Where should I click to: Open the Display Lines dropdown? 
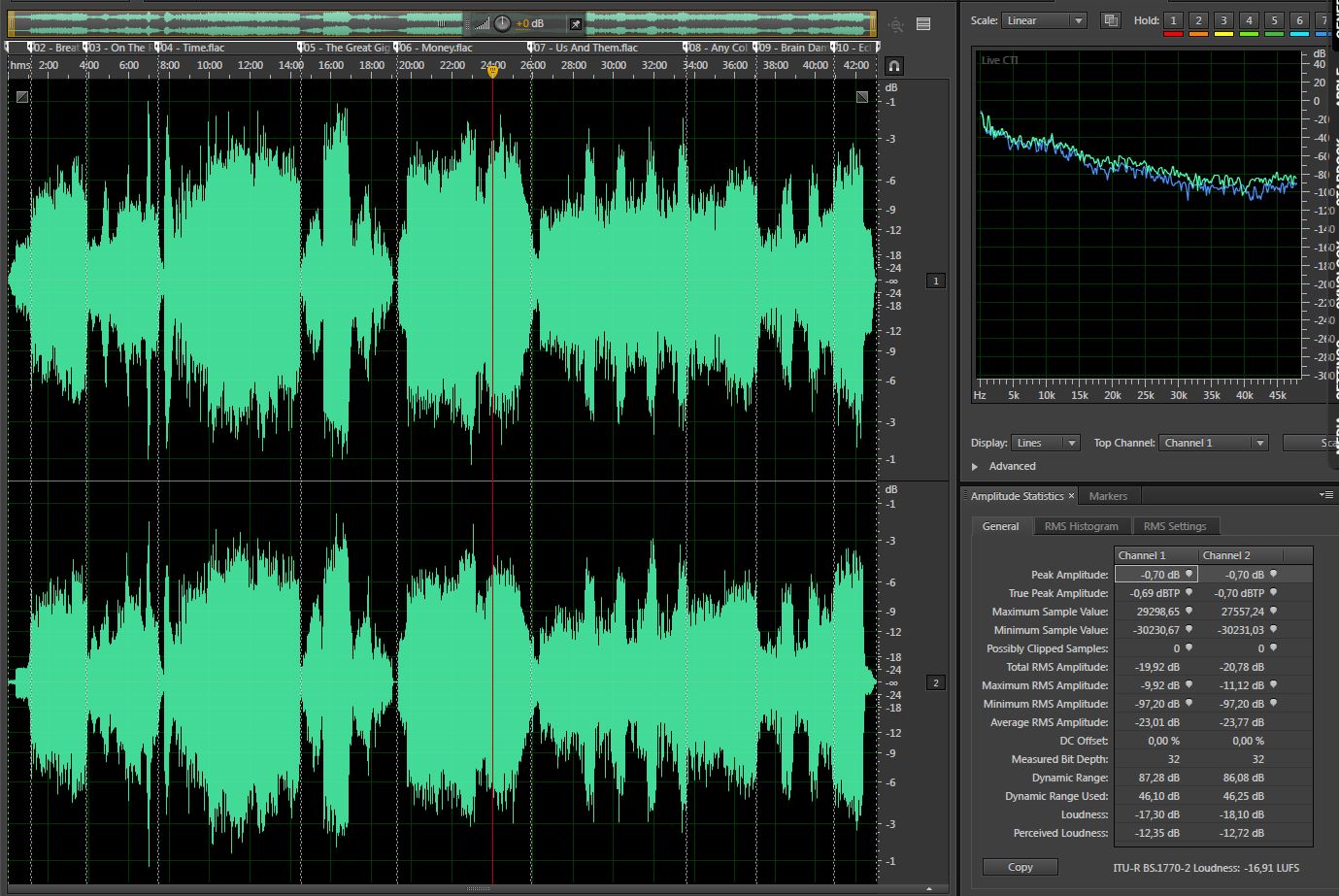tap(1045, 443)
